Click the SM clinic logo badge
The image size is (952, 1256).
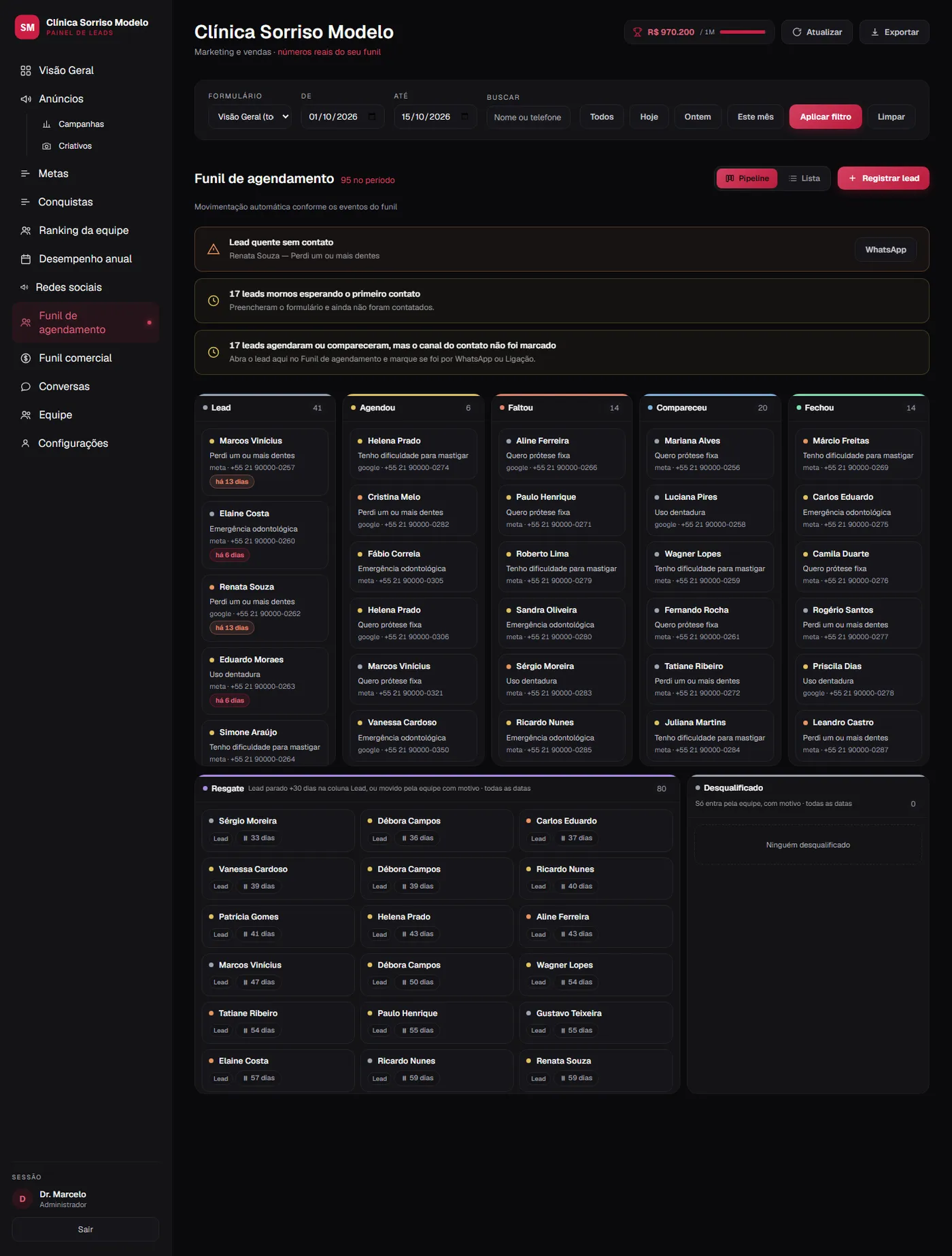tap(27, 27)
